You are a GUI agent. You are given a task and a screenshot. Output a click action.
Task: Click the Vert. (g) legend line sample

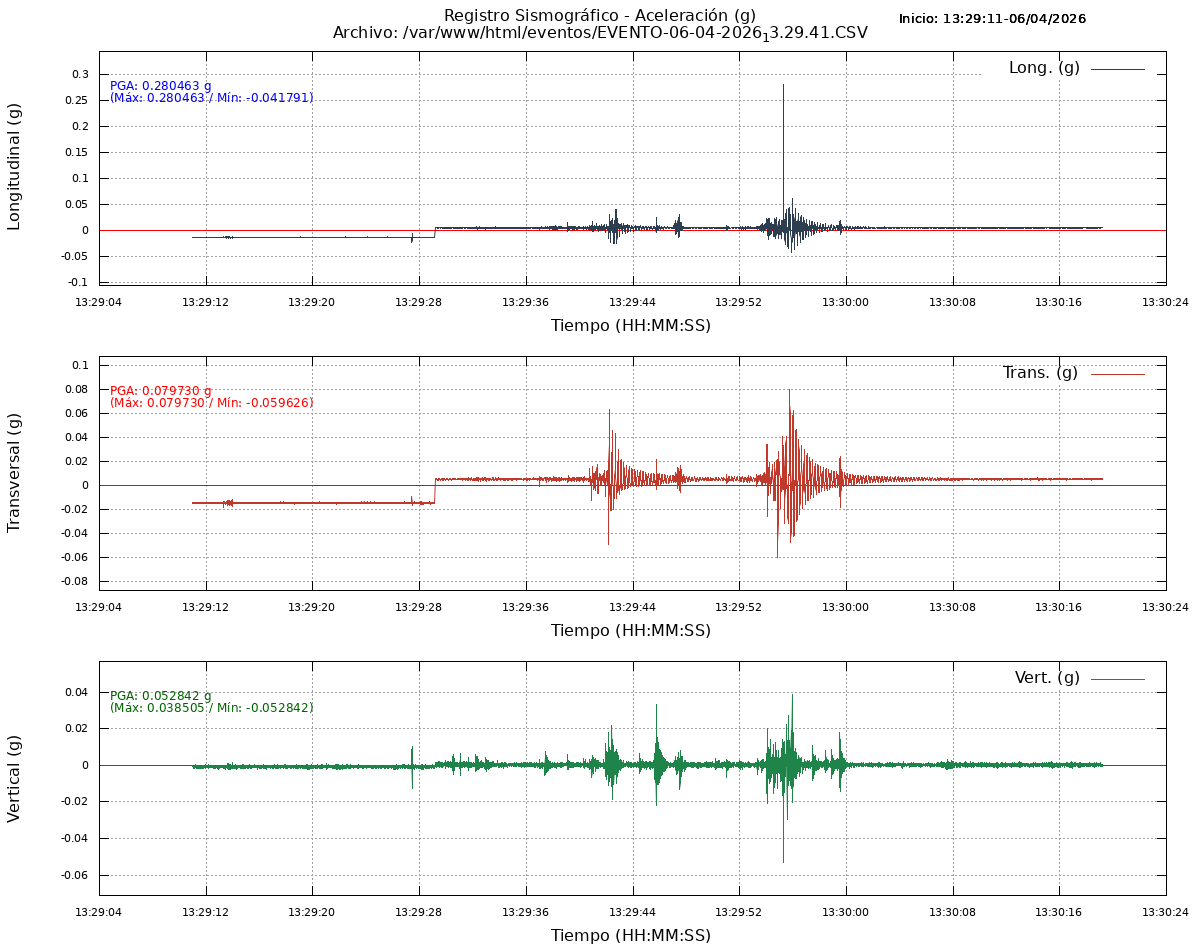1117,679
